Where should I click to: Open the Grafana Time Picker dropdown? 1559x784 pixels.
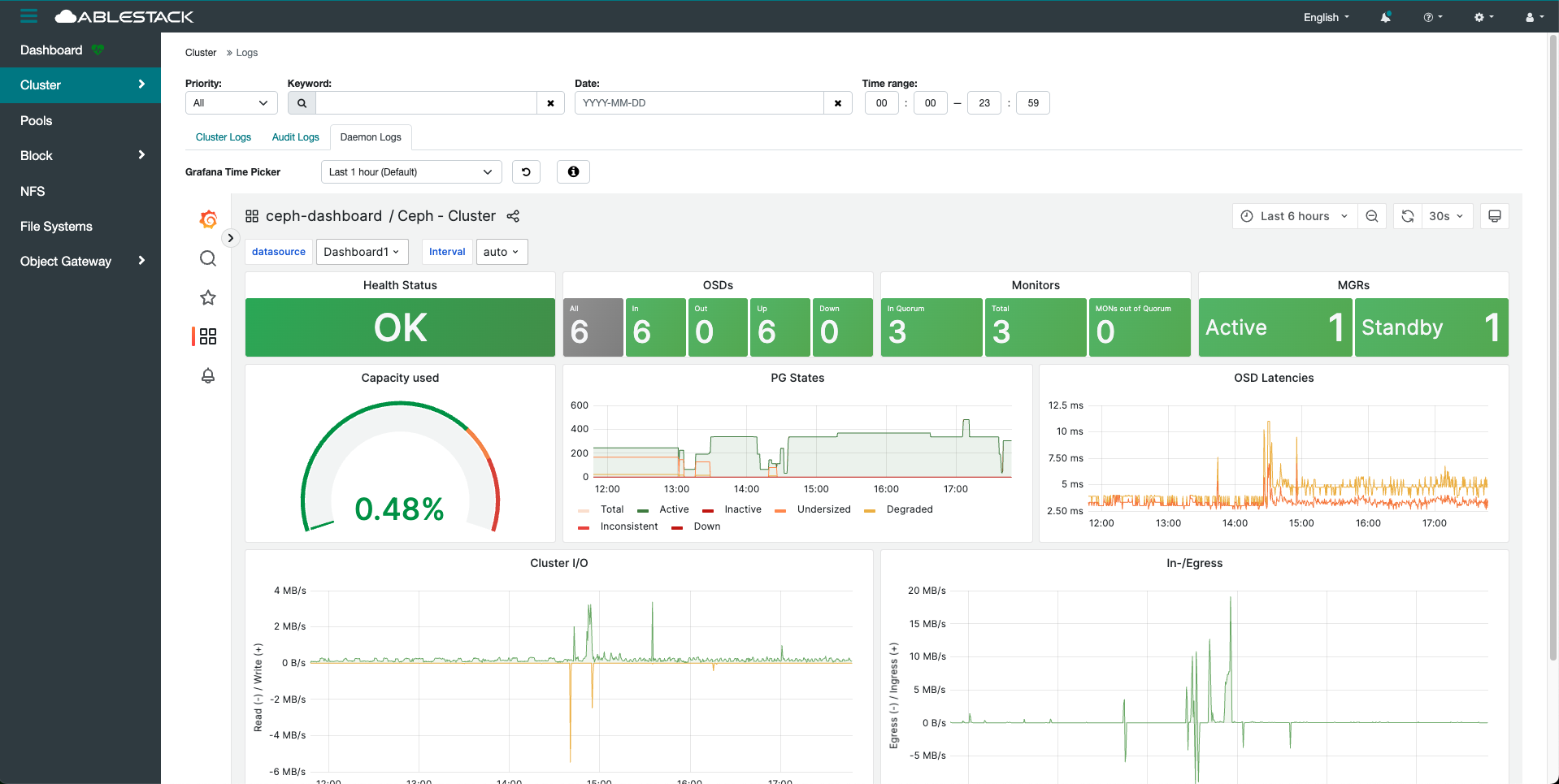tap(410, 172)
